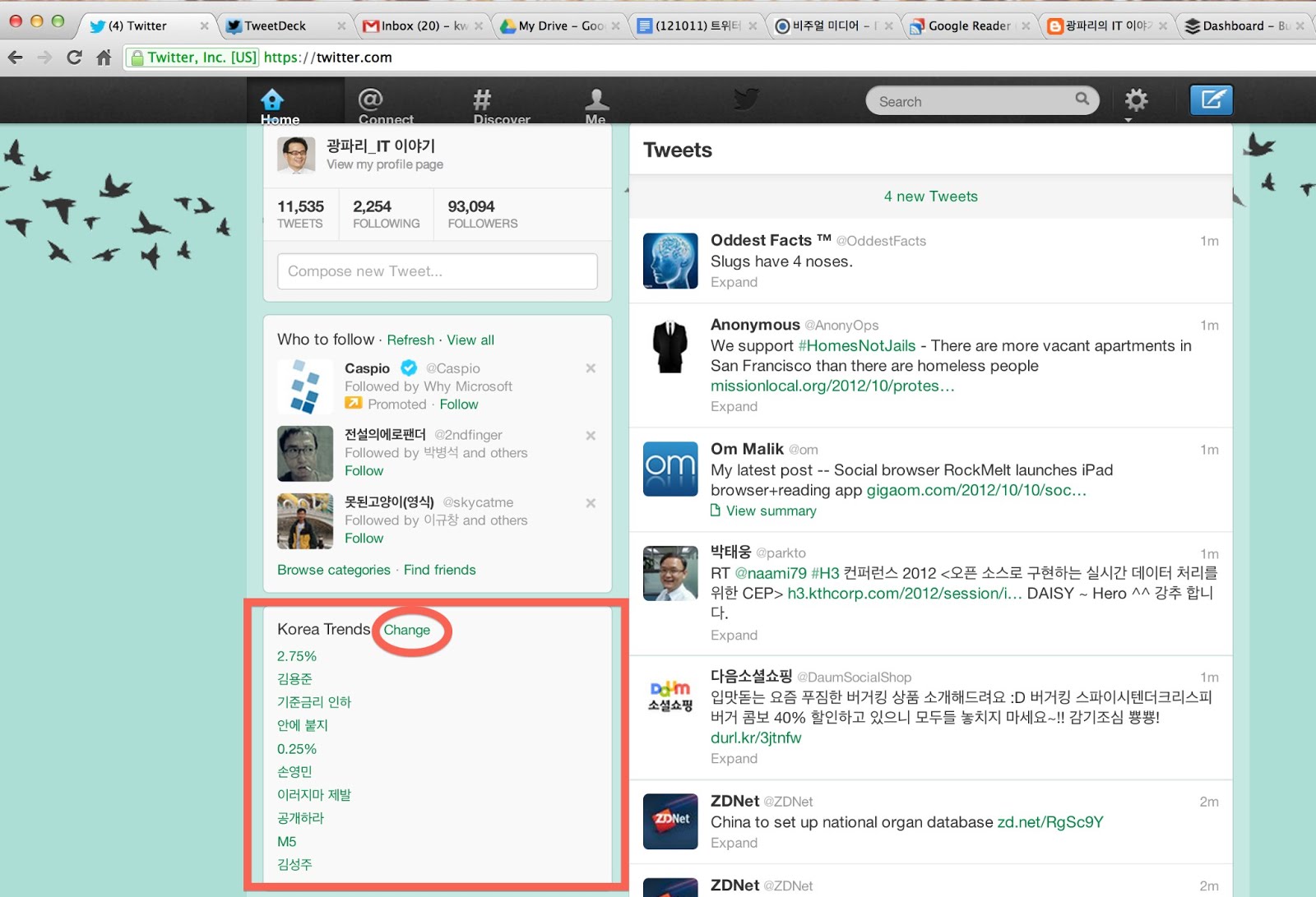Open the gigaom.com link in Om Malik tweet
Image resolution: width=1316 pixels, height=897 pixels.
[976, 490]
